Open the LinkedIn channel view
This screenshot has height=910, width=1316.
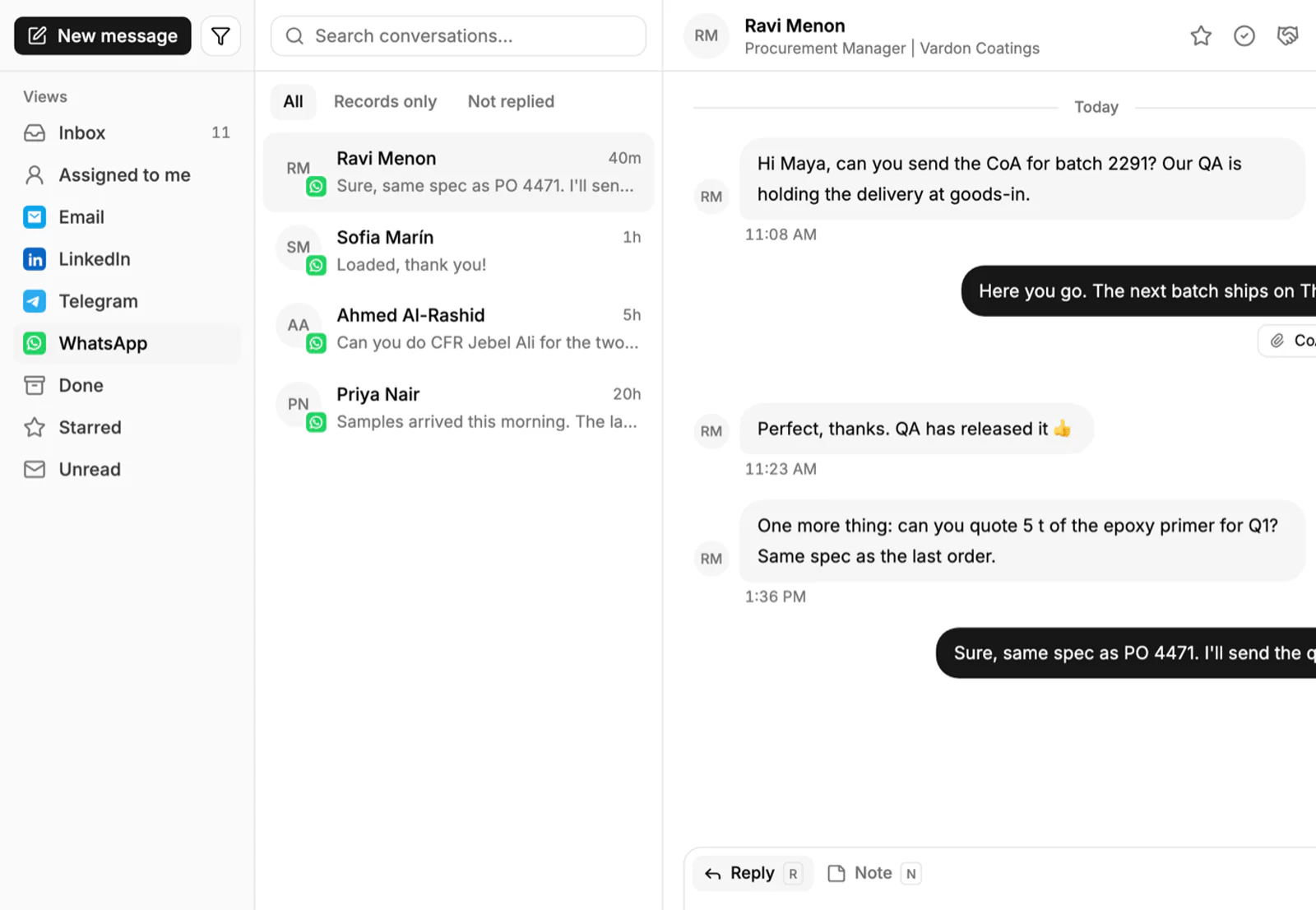tap(127, 258)
